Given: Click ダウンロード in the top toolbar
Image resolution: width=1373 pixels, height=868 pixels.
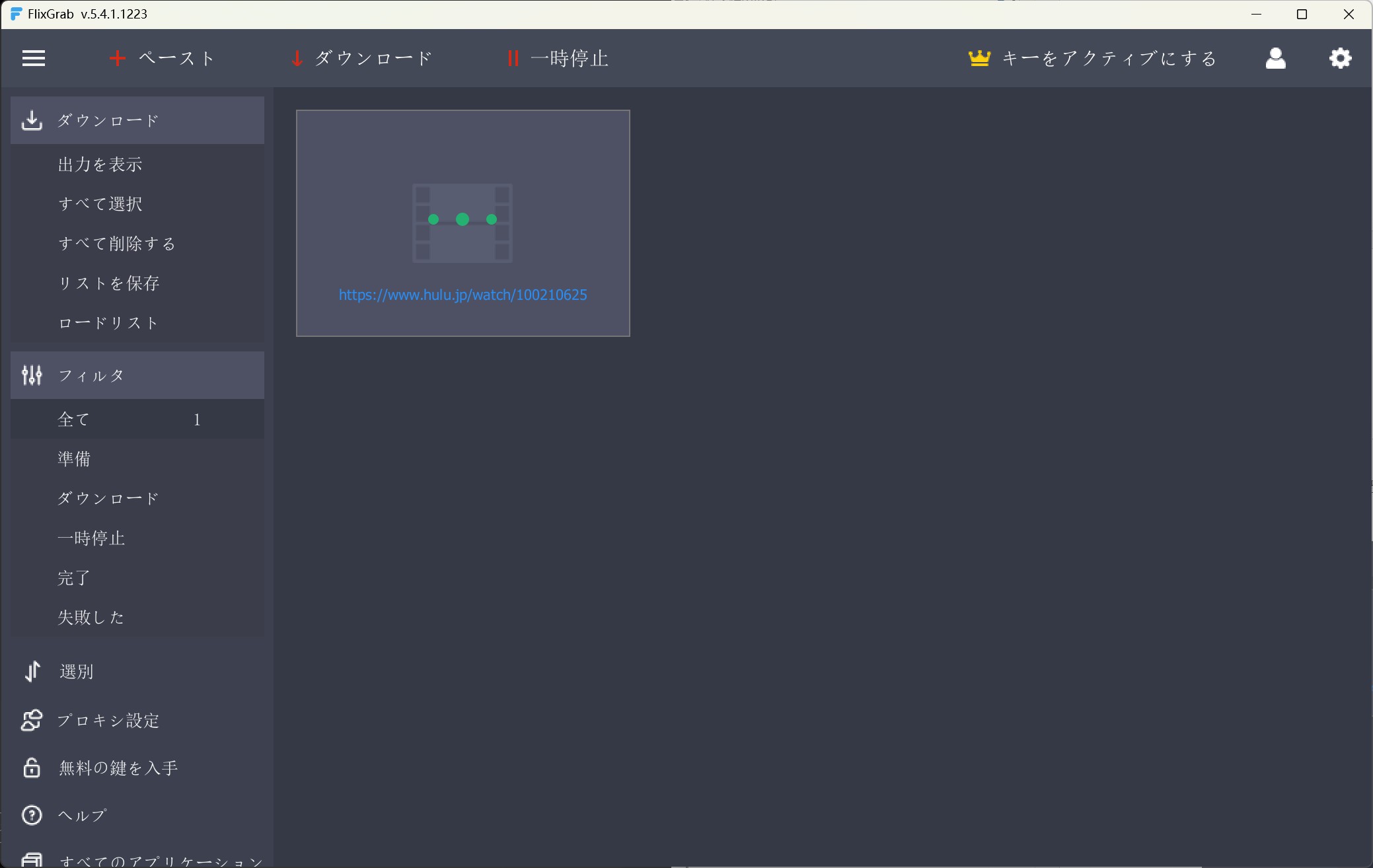Looking at the screenshot, I should (373, 58).
